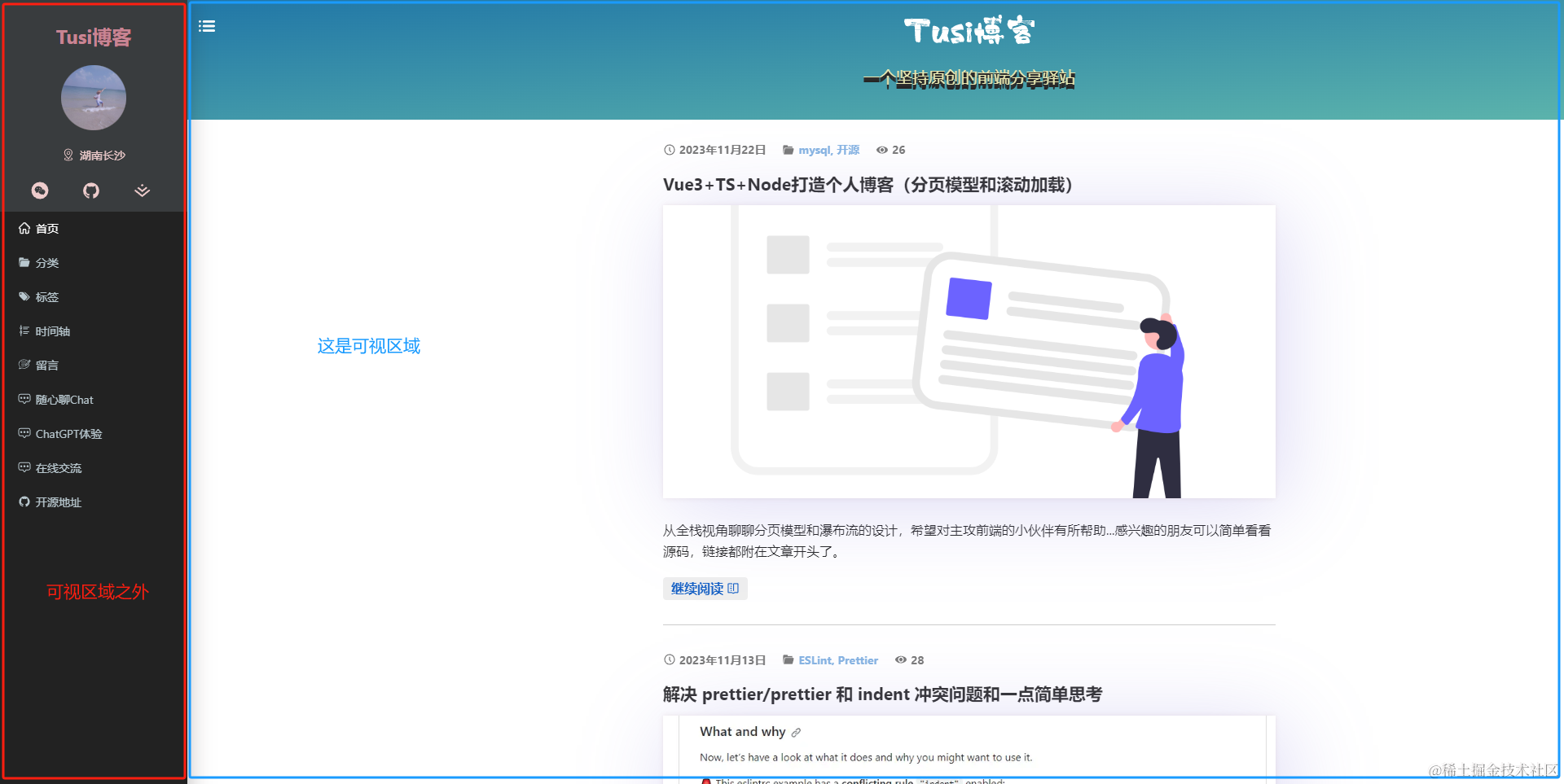
Task: Click the 一个坚持原创的前端分享驿站 subtitle
Action: (x=969, y=78)
